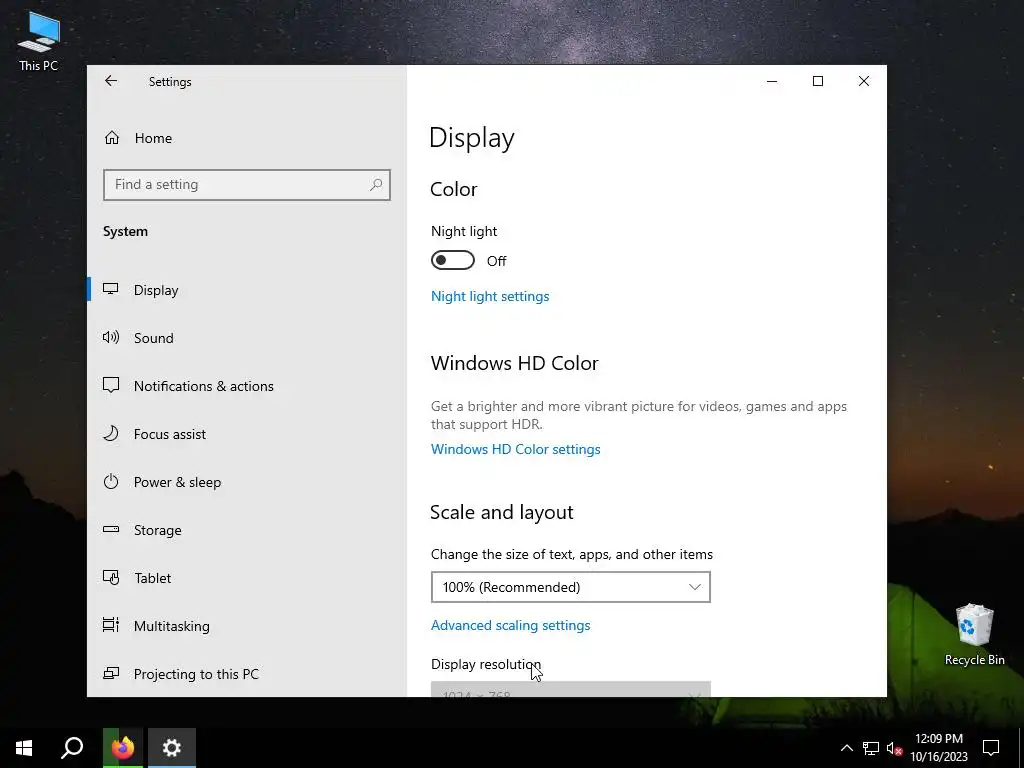Maximize the Settings window
The image size is (1024, 768).
pos(818,81)
